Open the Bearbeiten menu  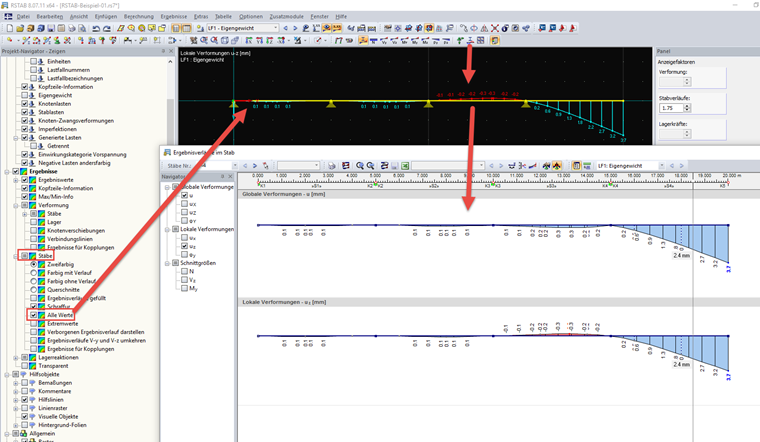tap(49, 16)
